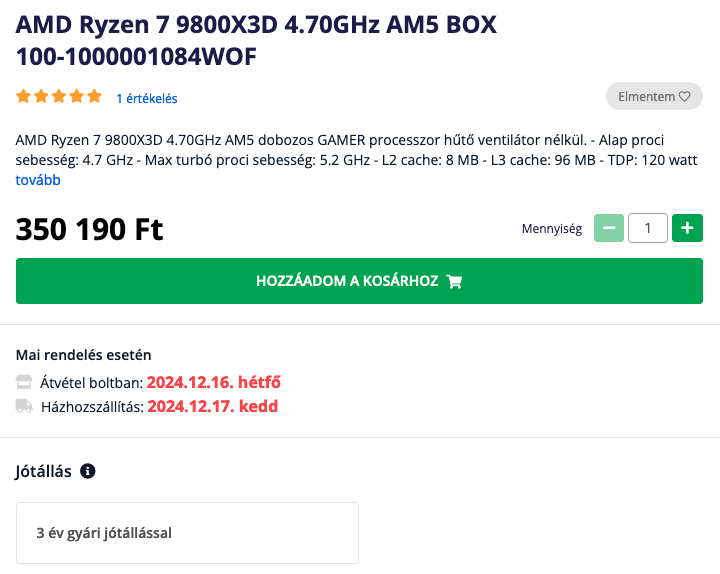Decrease quantity with the minus button
The height and width of the screenshot is (574, 720).
click(609, 228)
